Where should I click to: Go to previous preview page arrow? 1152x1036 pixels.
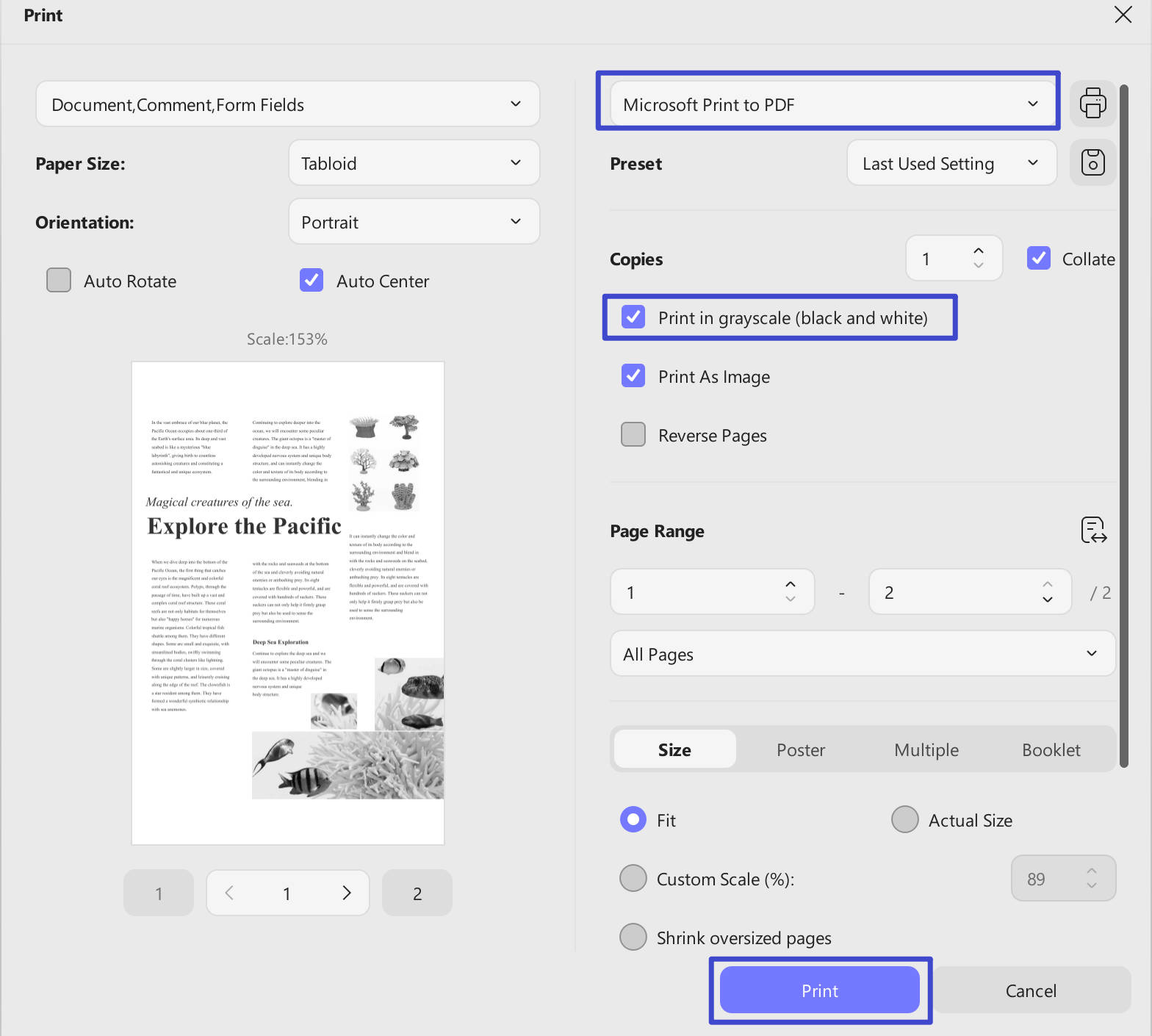(229, 893)
